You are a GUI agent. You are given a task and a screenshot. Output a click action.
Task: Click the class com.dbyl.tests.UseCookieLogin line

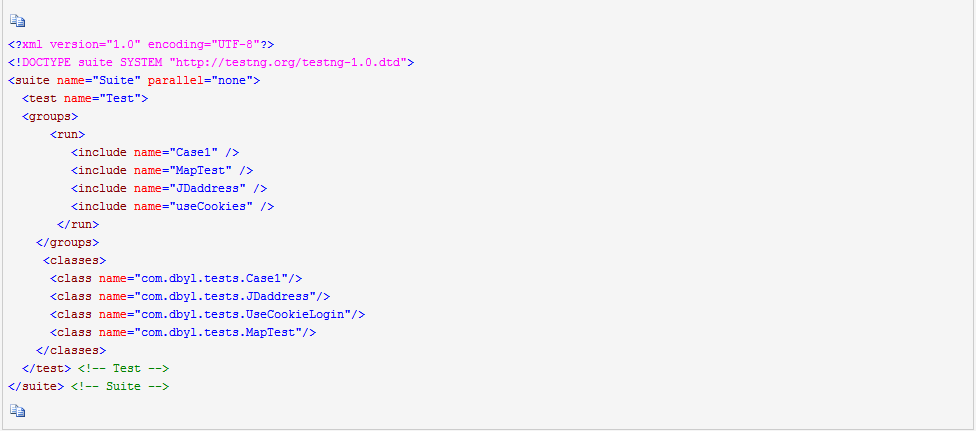[208, 315]
